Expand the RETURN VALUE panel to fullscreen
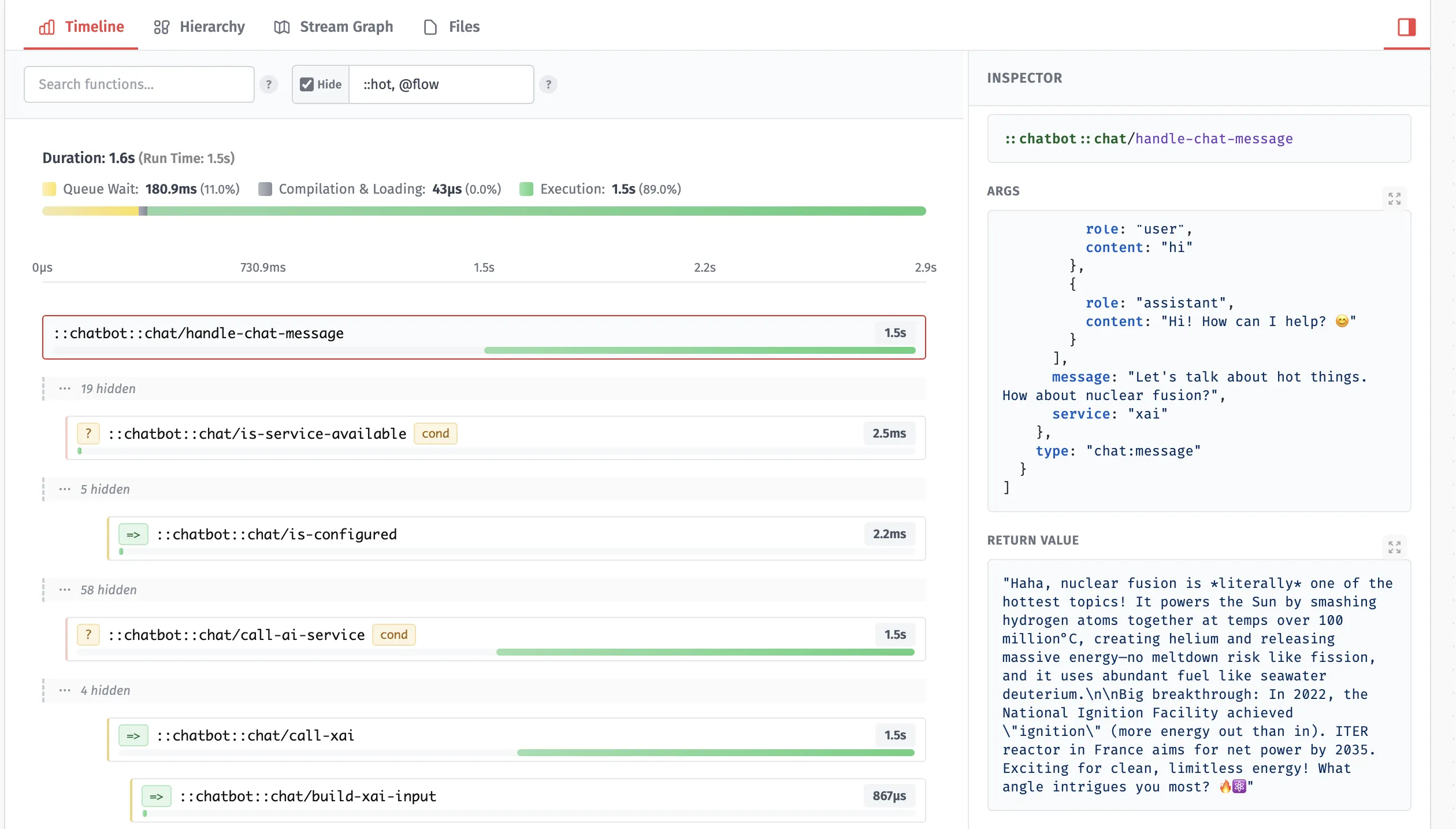Screen dimensions: 1456x829 click(1394, 547)
